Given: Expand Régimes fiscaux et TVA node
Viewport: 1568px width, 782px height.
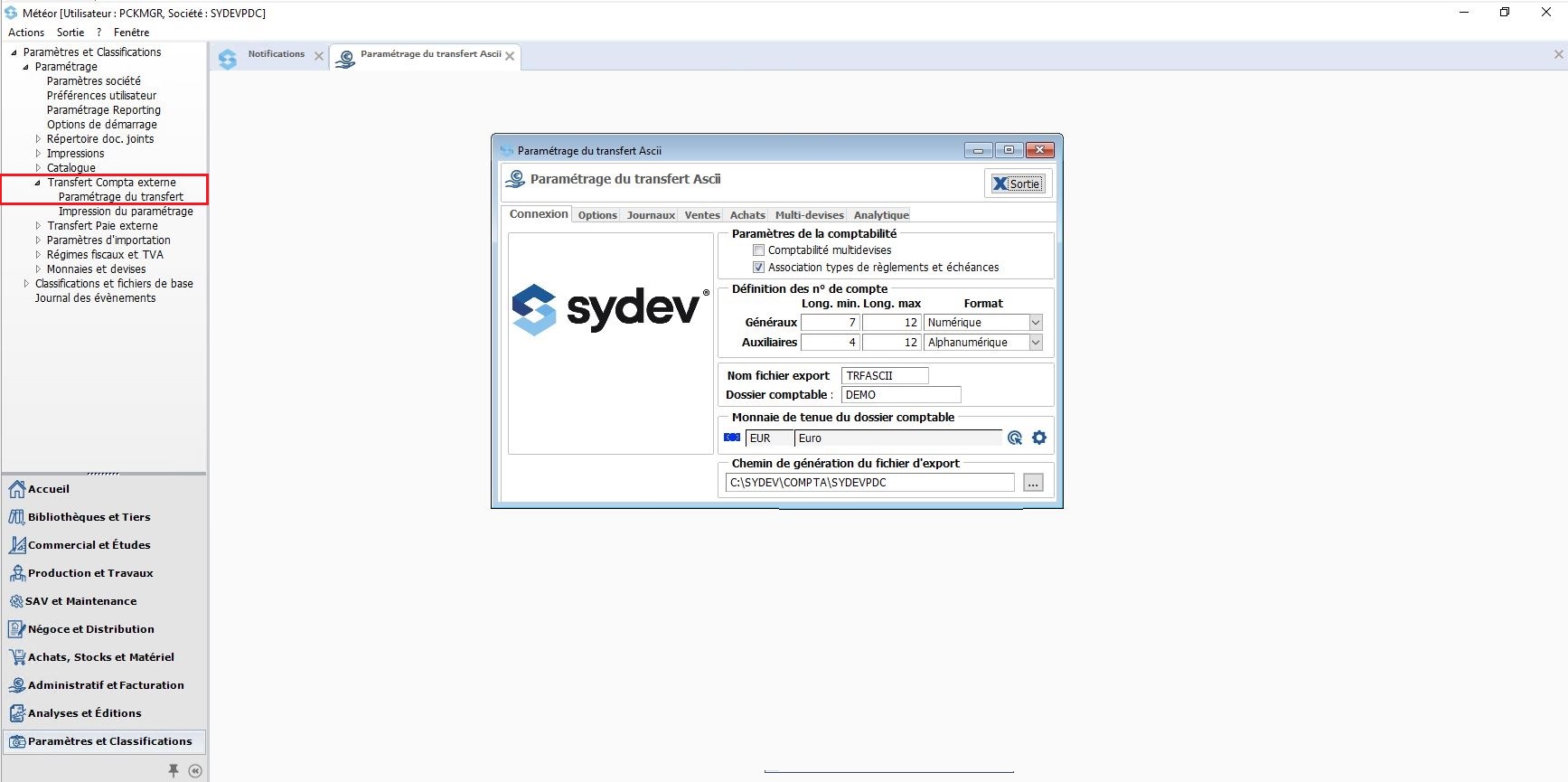Looking at the screenshot, I should coord(38,255).
